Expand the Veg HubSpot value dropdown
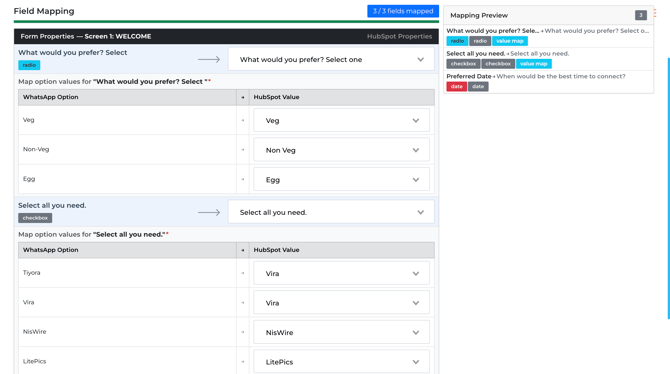 [x=341, y=121]
